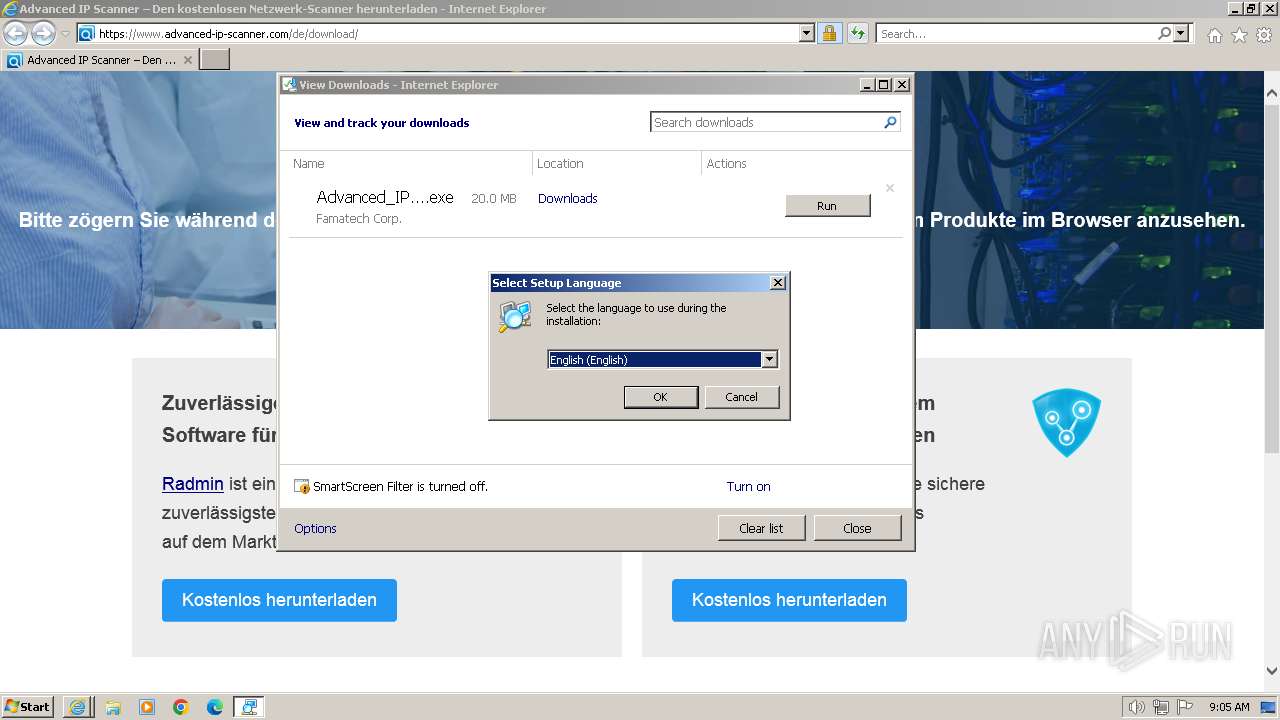
Task: Select the Advanced IP Scanner tab
Action: (100, 60)
